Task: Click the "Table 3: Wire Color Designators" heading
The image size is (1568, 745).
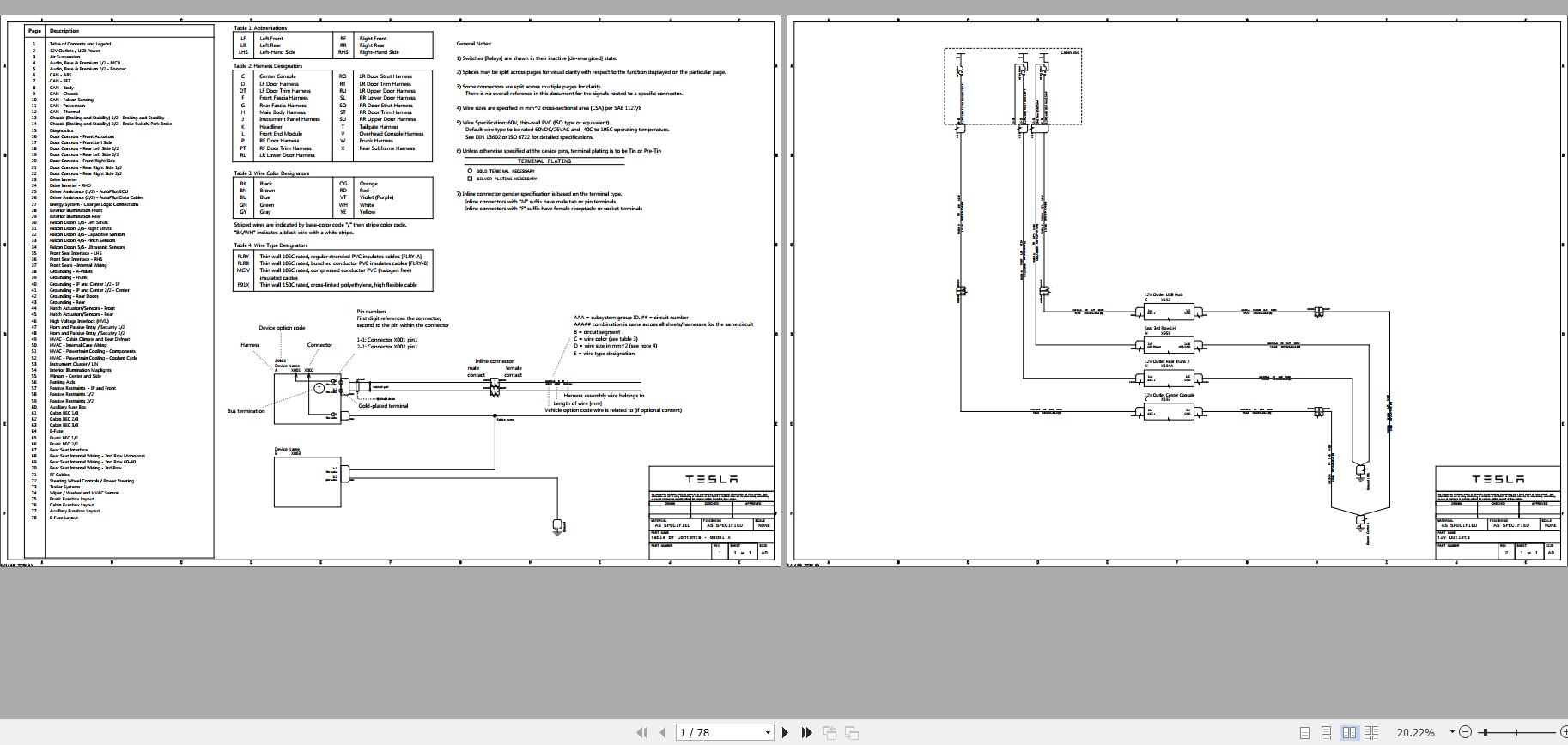Action: (271, 173)
